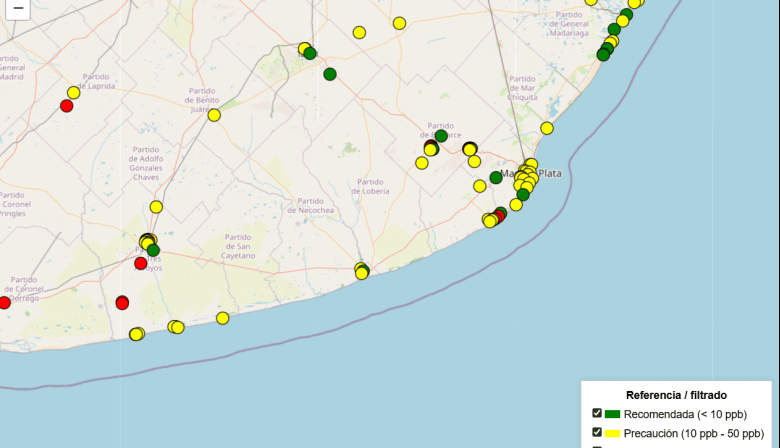
Task: Open the green marker at the bottom of the Mar del Plata cluster
Action: [x=523, y=195]
